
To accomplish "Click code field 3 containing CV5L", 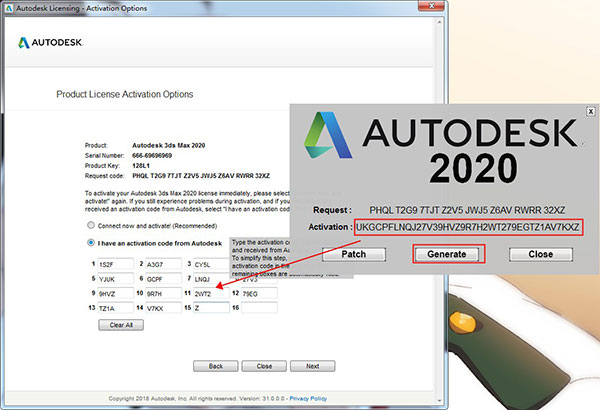I will coord(214,265).
